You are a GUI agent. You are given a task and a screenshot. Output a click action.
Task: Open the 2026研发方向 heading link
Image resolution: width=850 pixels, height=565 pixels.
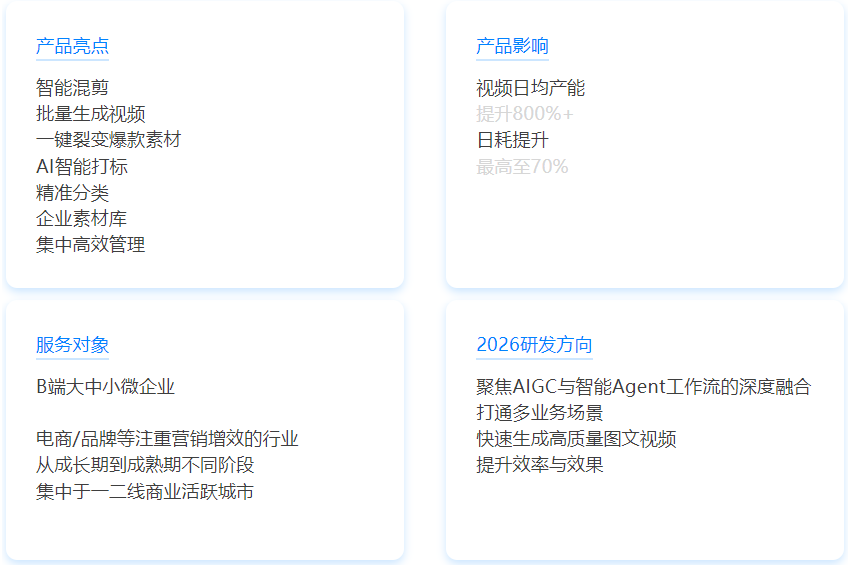[534, 345]
